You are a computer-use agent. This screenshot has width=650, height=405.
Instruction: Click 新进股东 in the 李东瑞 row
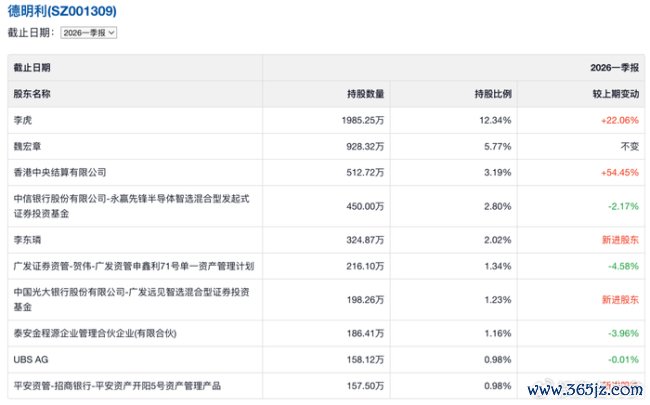pos(620,240)
